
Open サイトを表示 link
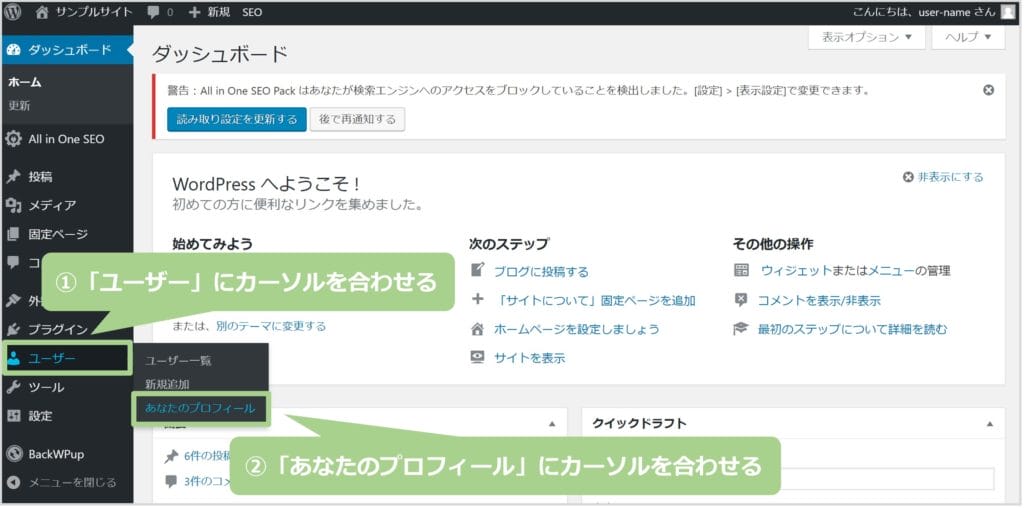(x=530, y=358)
